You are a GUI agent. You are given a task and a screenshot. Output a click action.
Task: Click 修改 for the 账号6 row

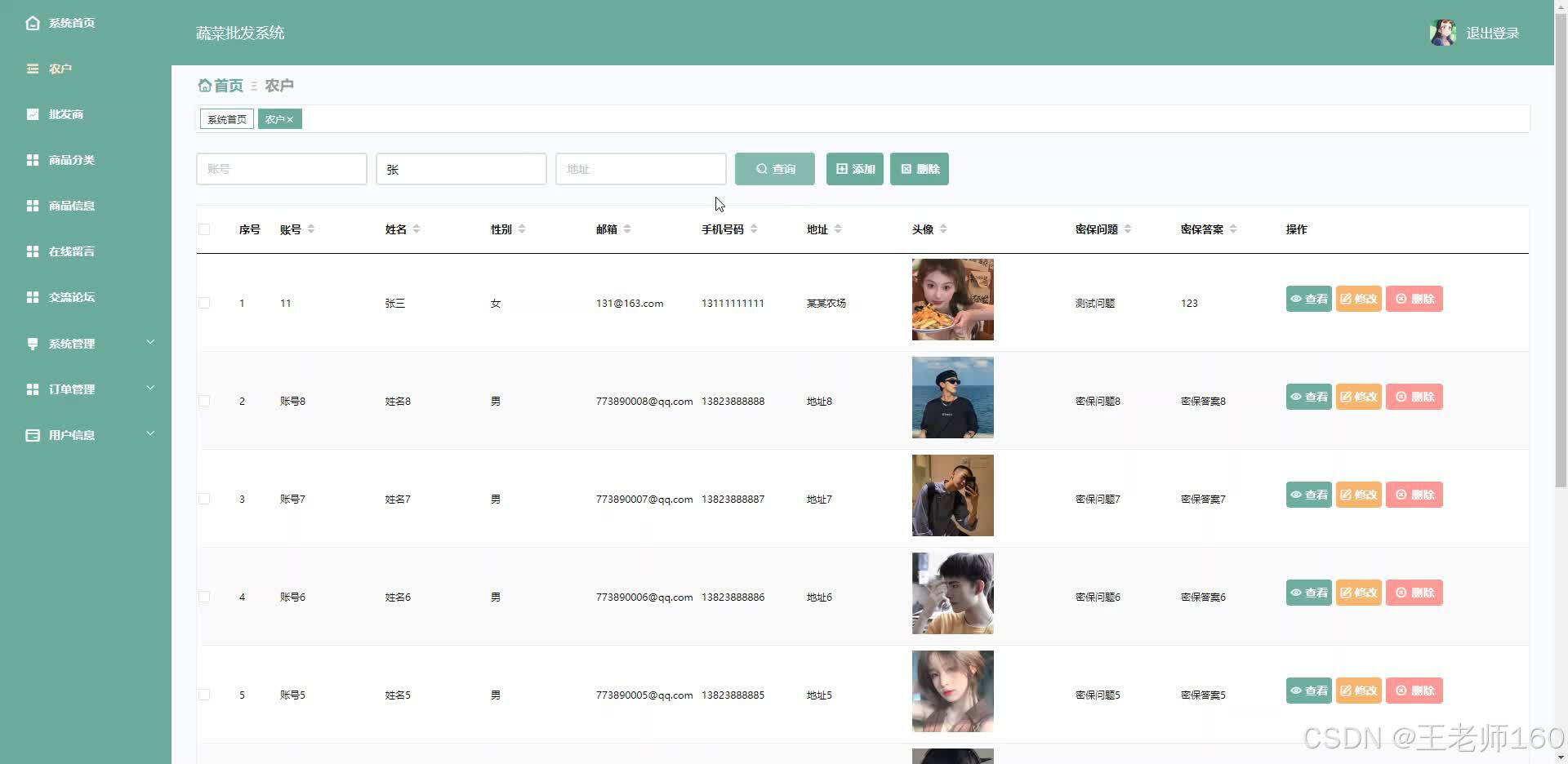coord(1359,593)
